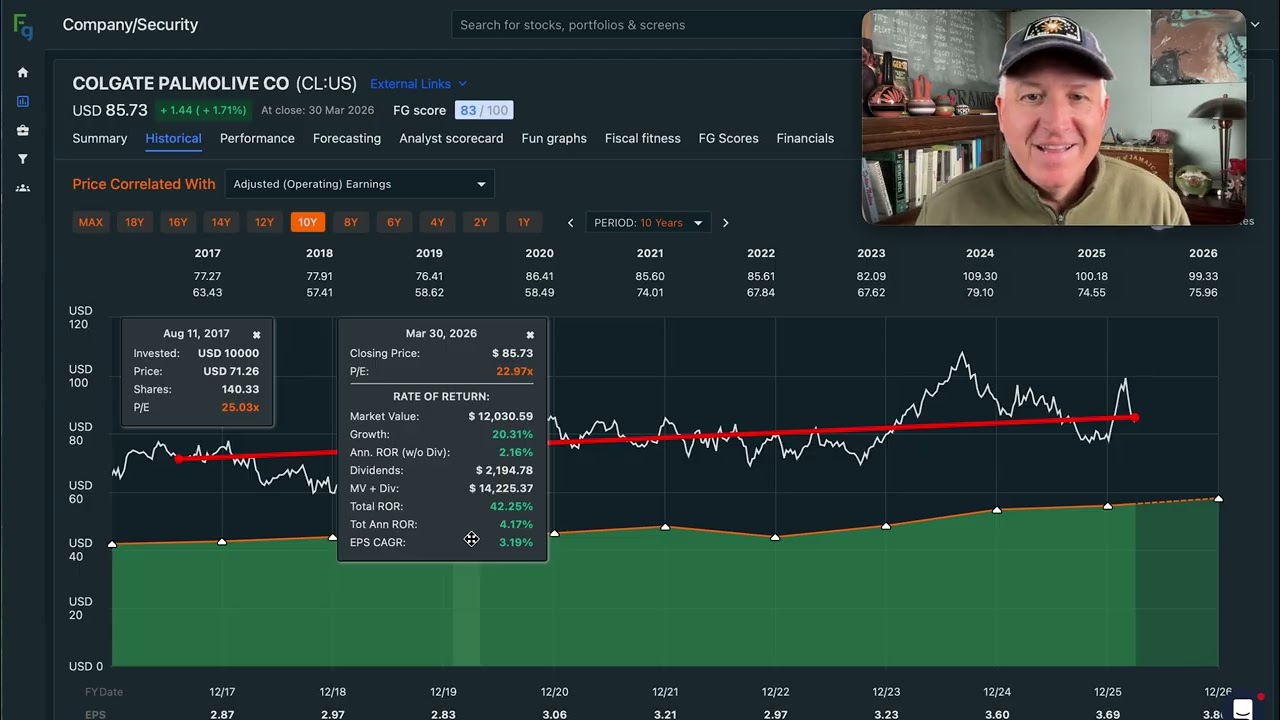Viewport: 1280px width, 720px height.
Task: Click the FG score 83/100 badge
Action: coord(483,111)
